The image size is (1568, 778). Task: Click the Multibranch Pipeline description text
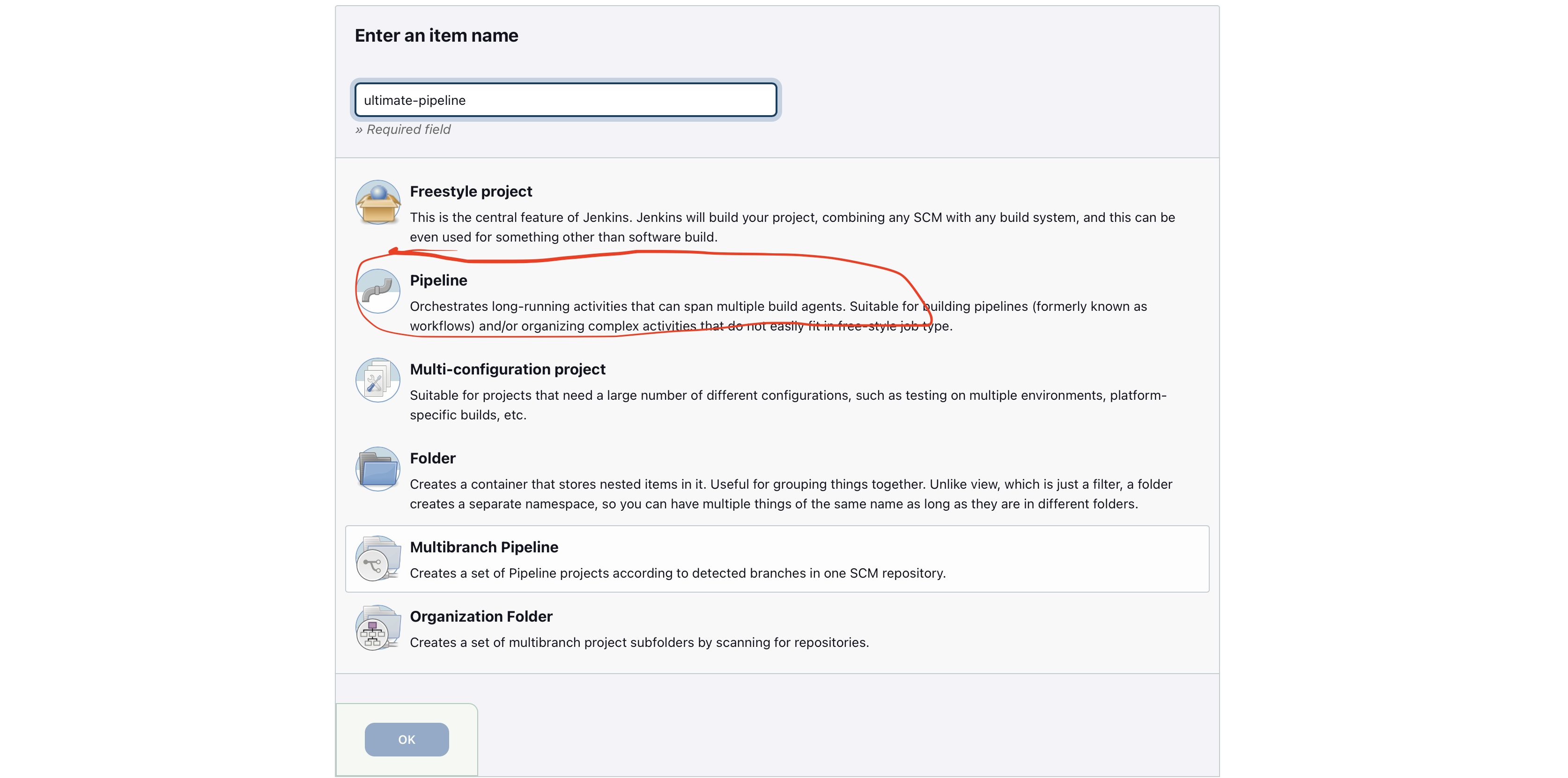pos(678,573)
